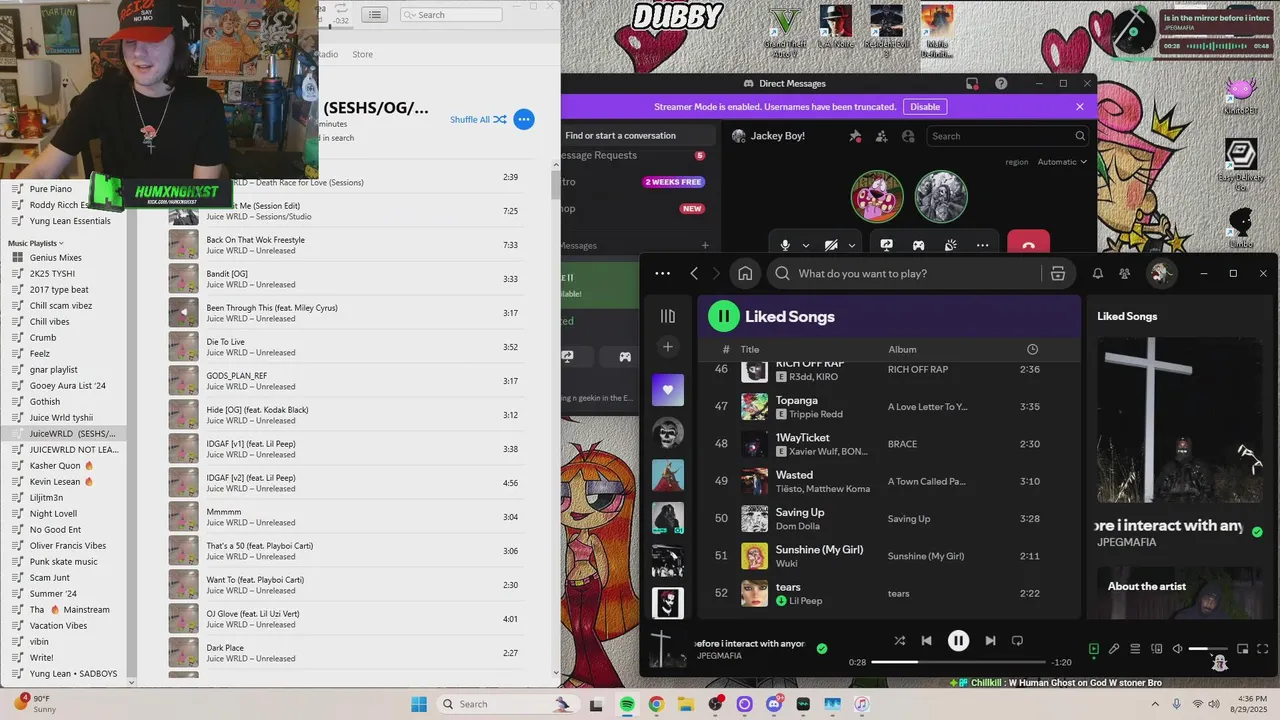Open Spotify profile avatar menu

click(1160, 273)
